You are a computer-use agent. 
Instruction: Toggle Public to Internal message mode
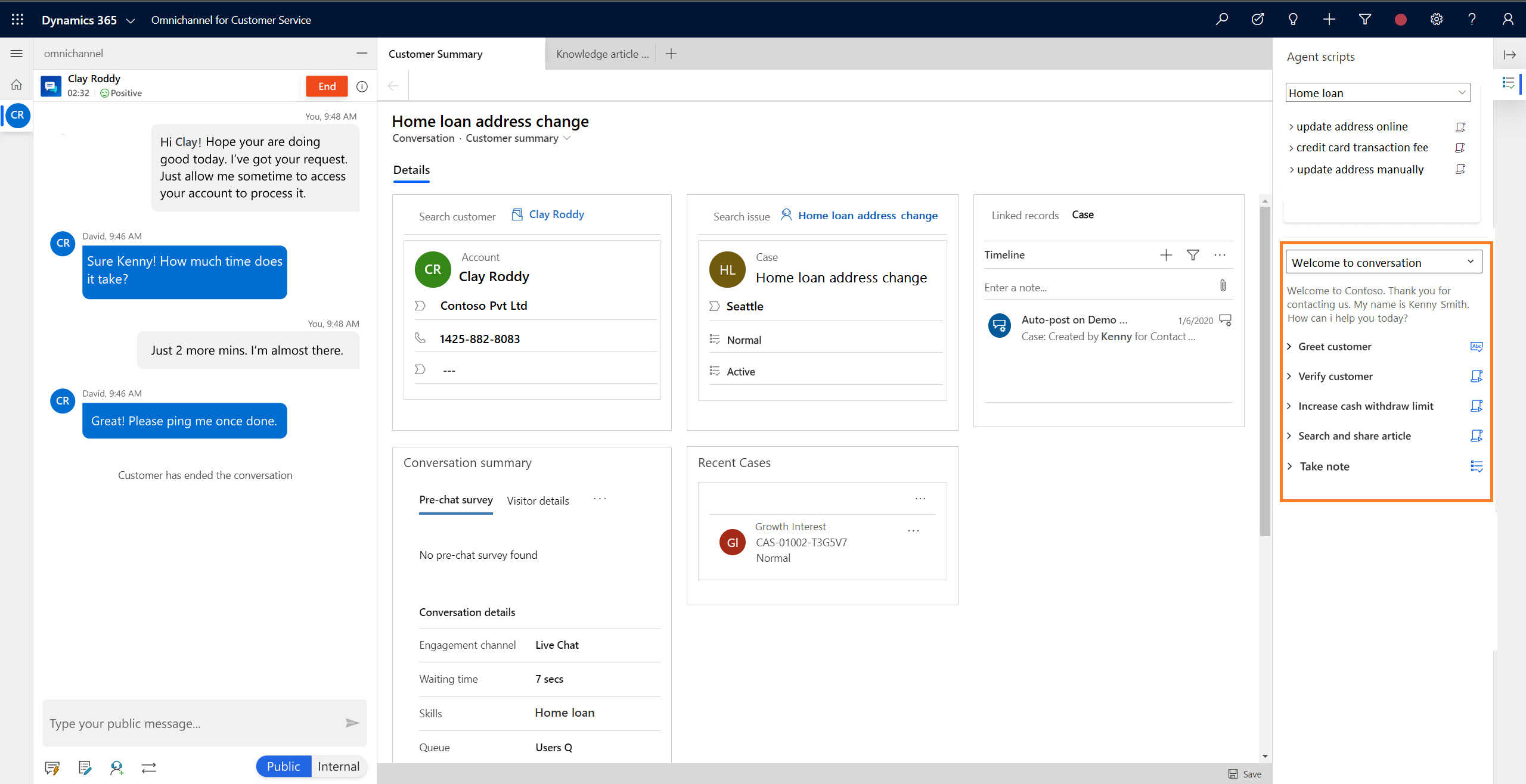338,766
